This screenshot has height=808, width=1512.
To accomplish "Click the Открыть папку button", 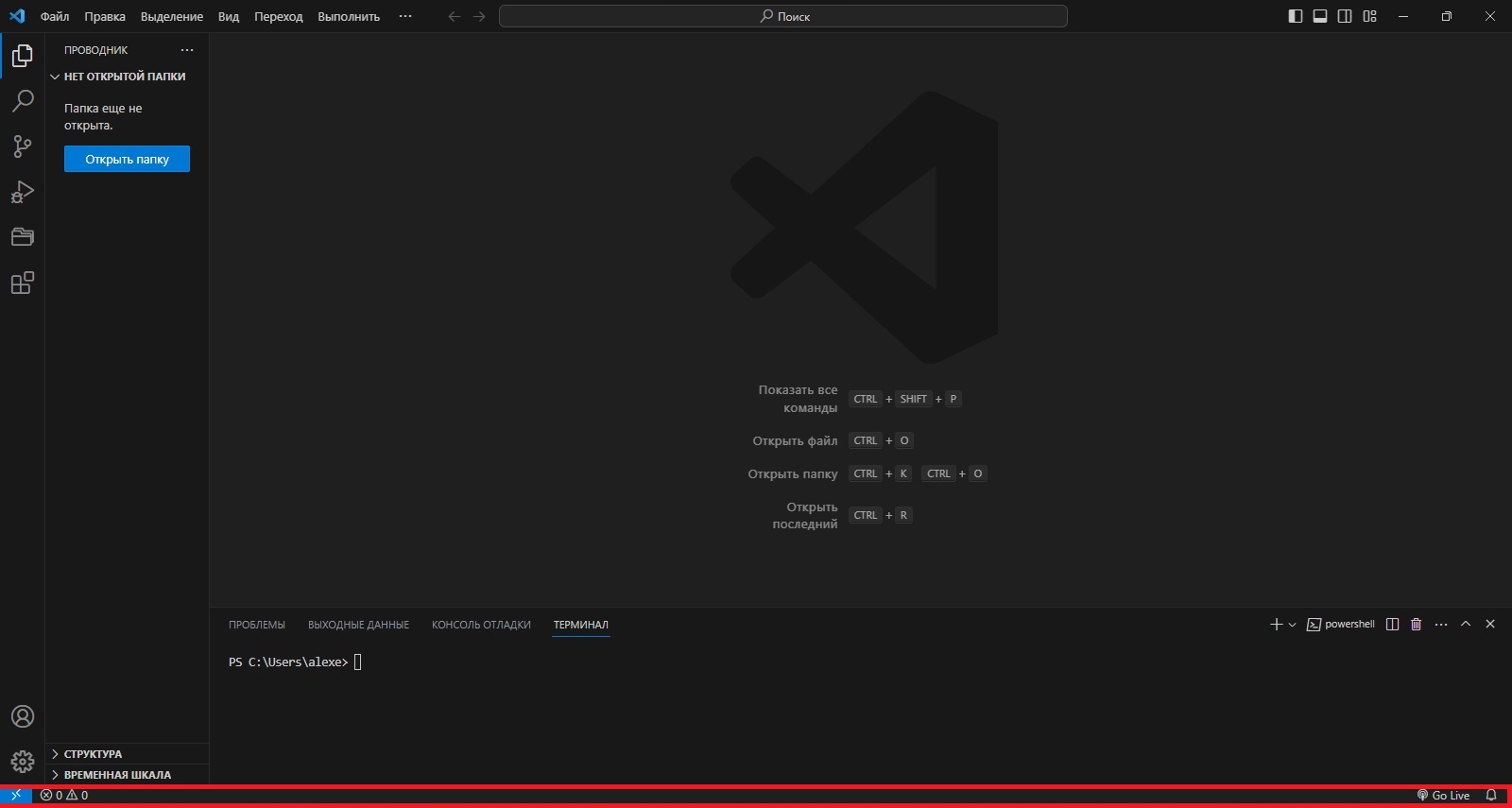I will 127,159.
